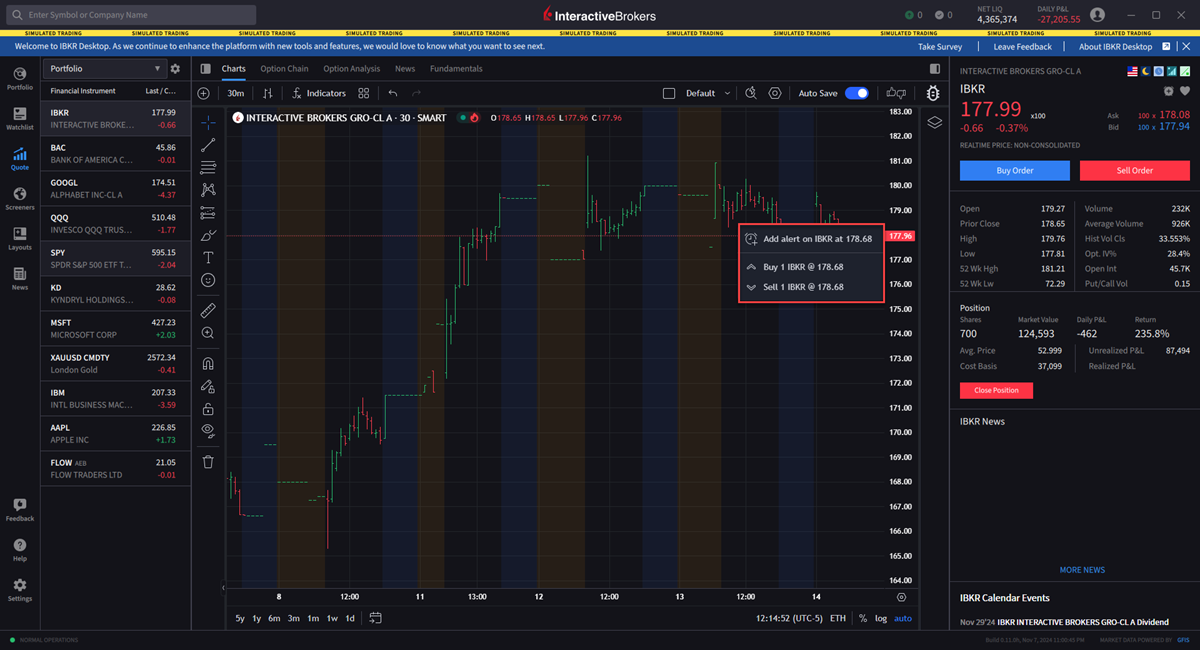Image resolution: width=1200 pixels, height=650 pixels.
Task: Select the ruler measure tool
Action: click(x=208, y=310)
